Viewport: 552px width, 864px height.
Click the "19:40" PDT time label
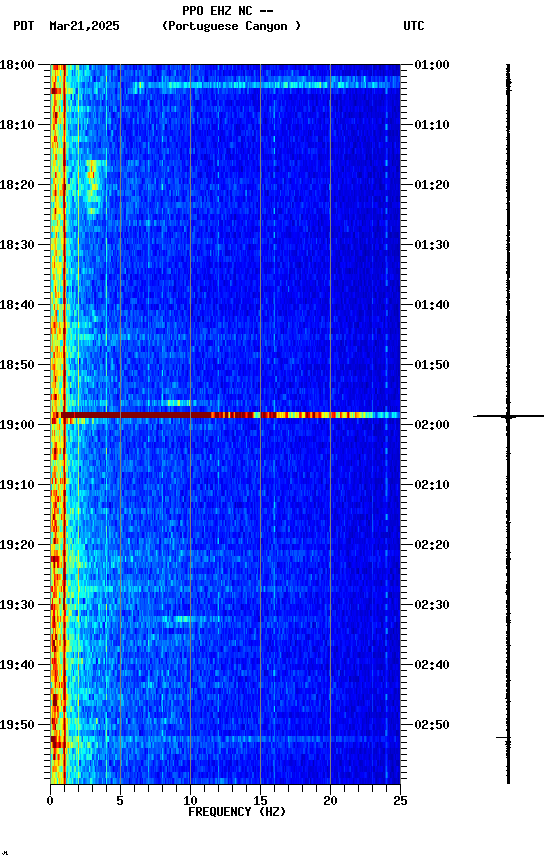point(17,665)
